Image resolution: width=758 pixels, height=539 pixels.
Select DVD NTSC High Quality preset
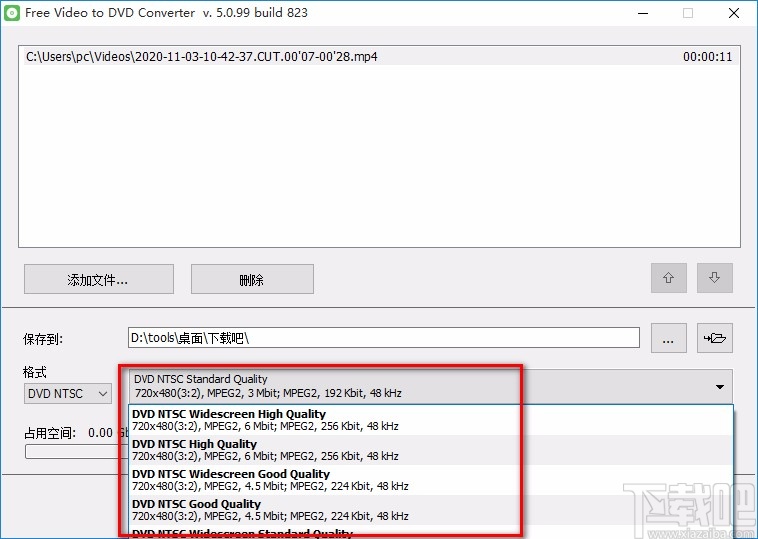pos(431,450)
